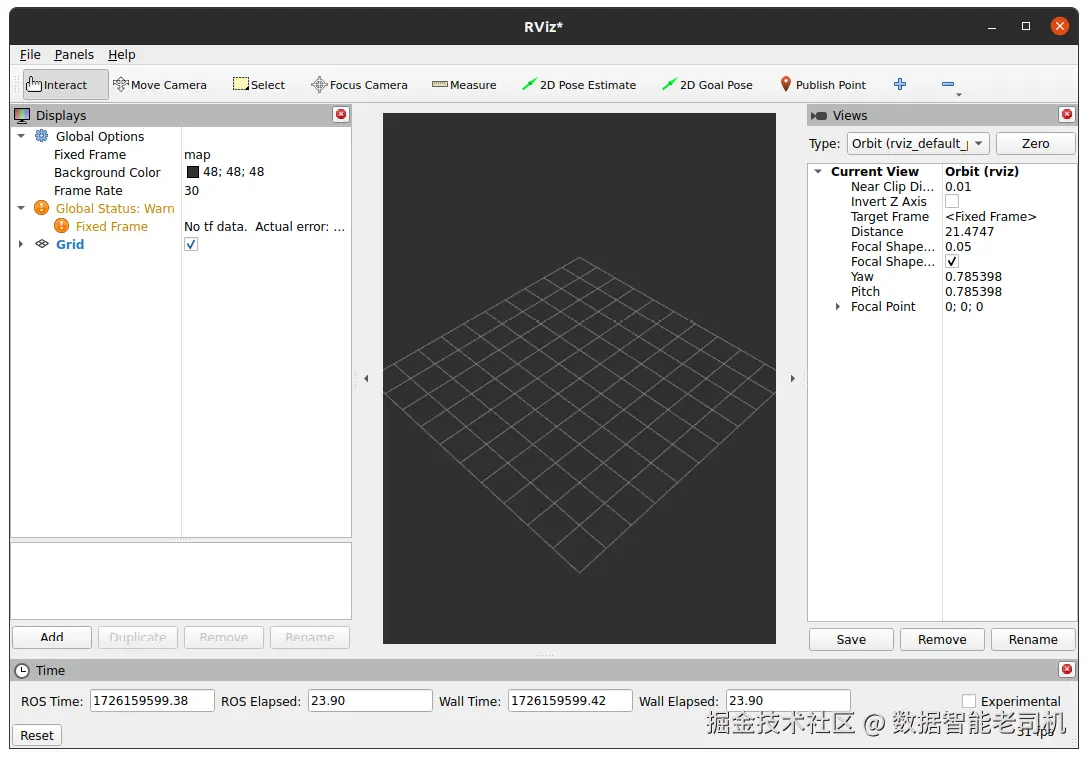Click the Save view button

851,639
